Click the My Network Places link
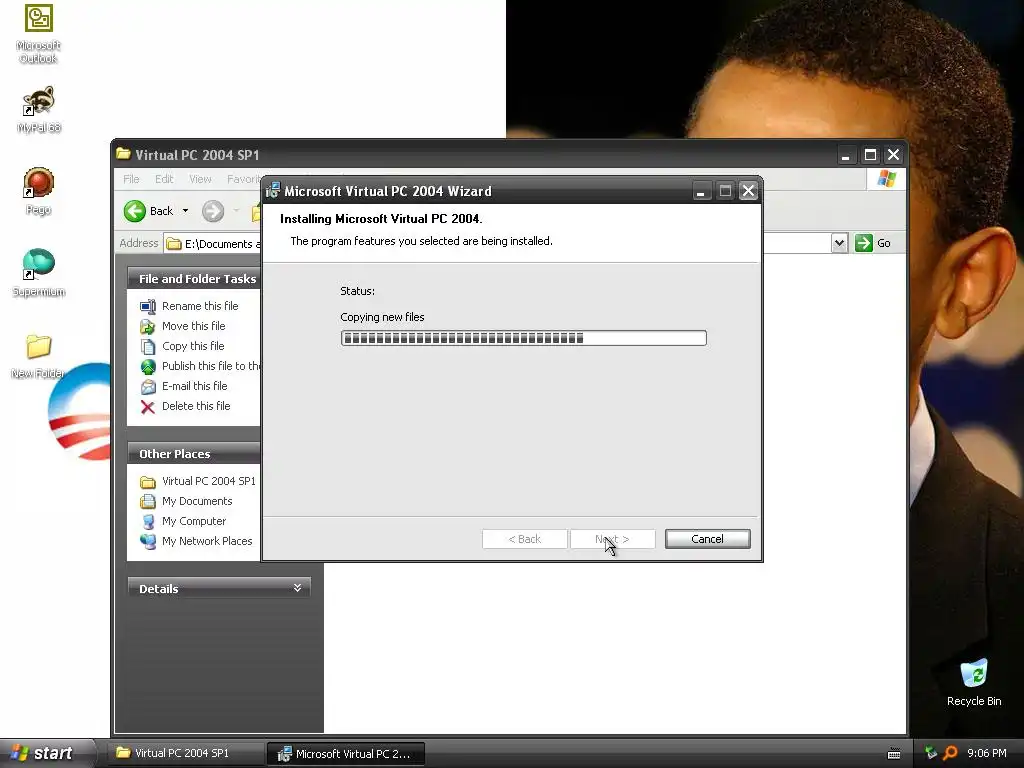This screenshot has width=1024, height=768. (207, 541)
